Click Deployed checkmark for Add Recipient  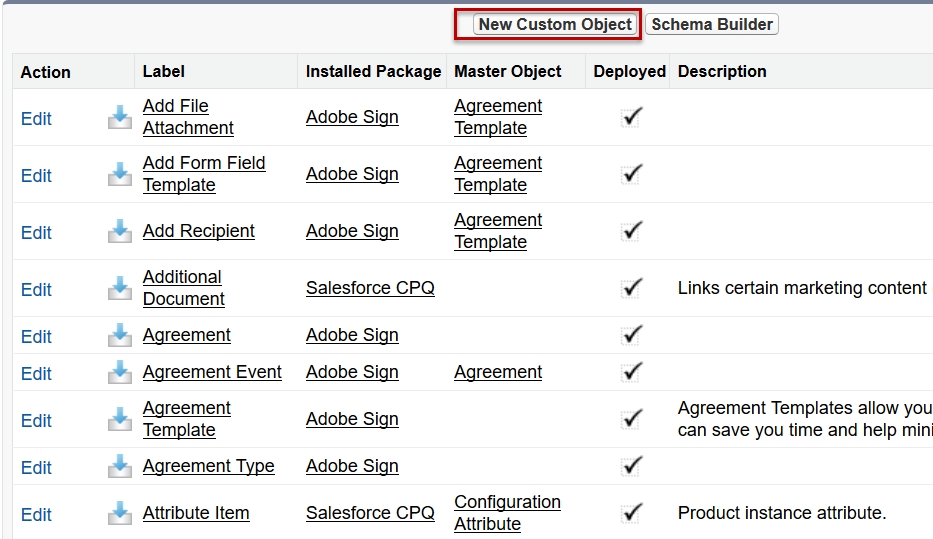tap(631, 231)
